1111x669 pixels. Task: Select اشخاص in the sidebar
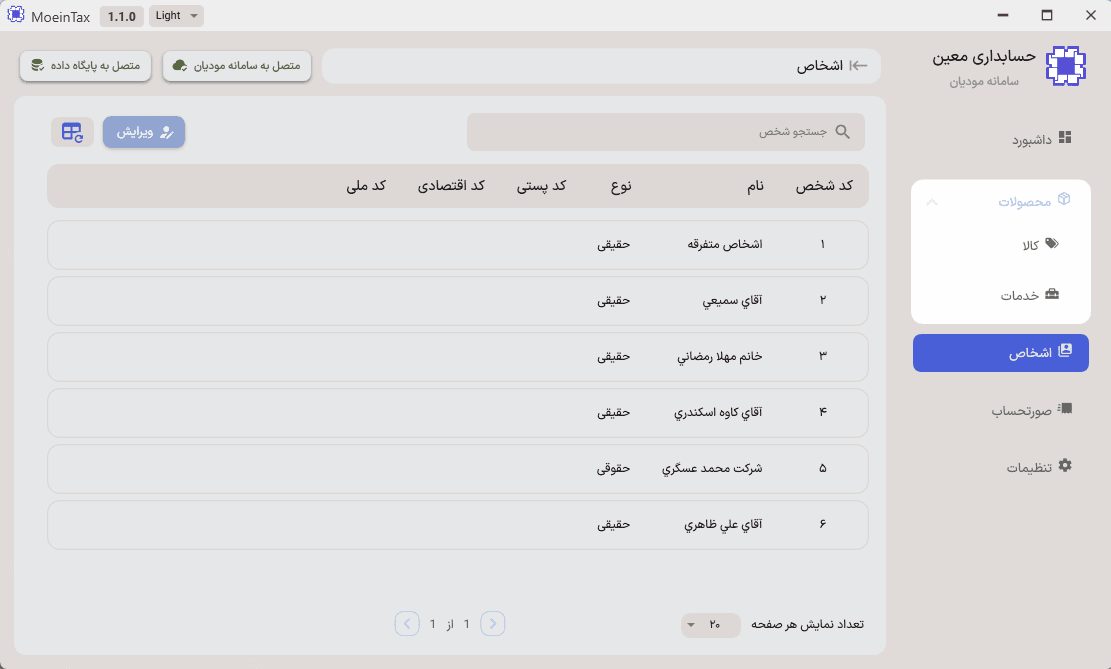click(1000, 353)
